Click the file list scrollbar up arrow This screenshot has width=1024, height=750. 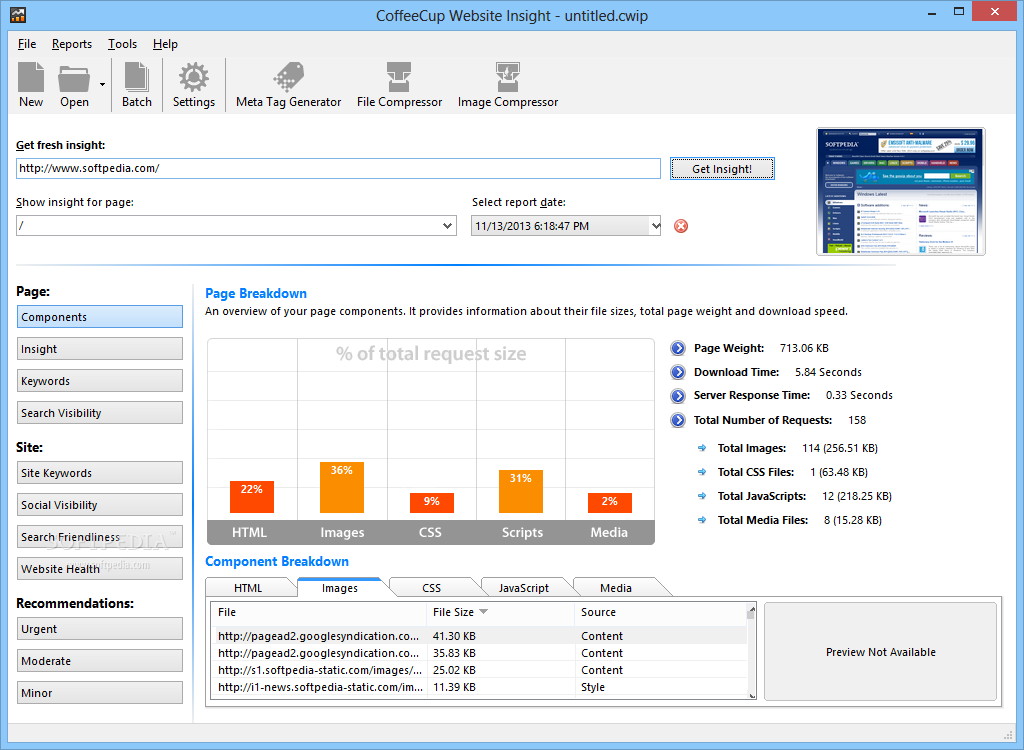pos(752,608)
